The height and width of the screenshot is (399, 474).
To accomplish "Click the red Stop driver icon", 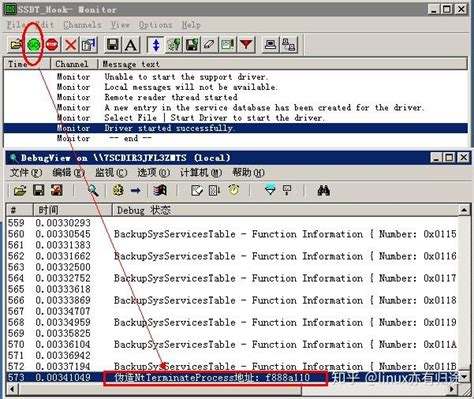I will 52,44.
